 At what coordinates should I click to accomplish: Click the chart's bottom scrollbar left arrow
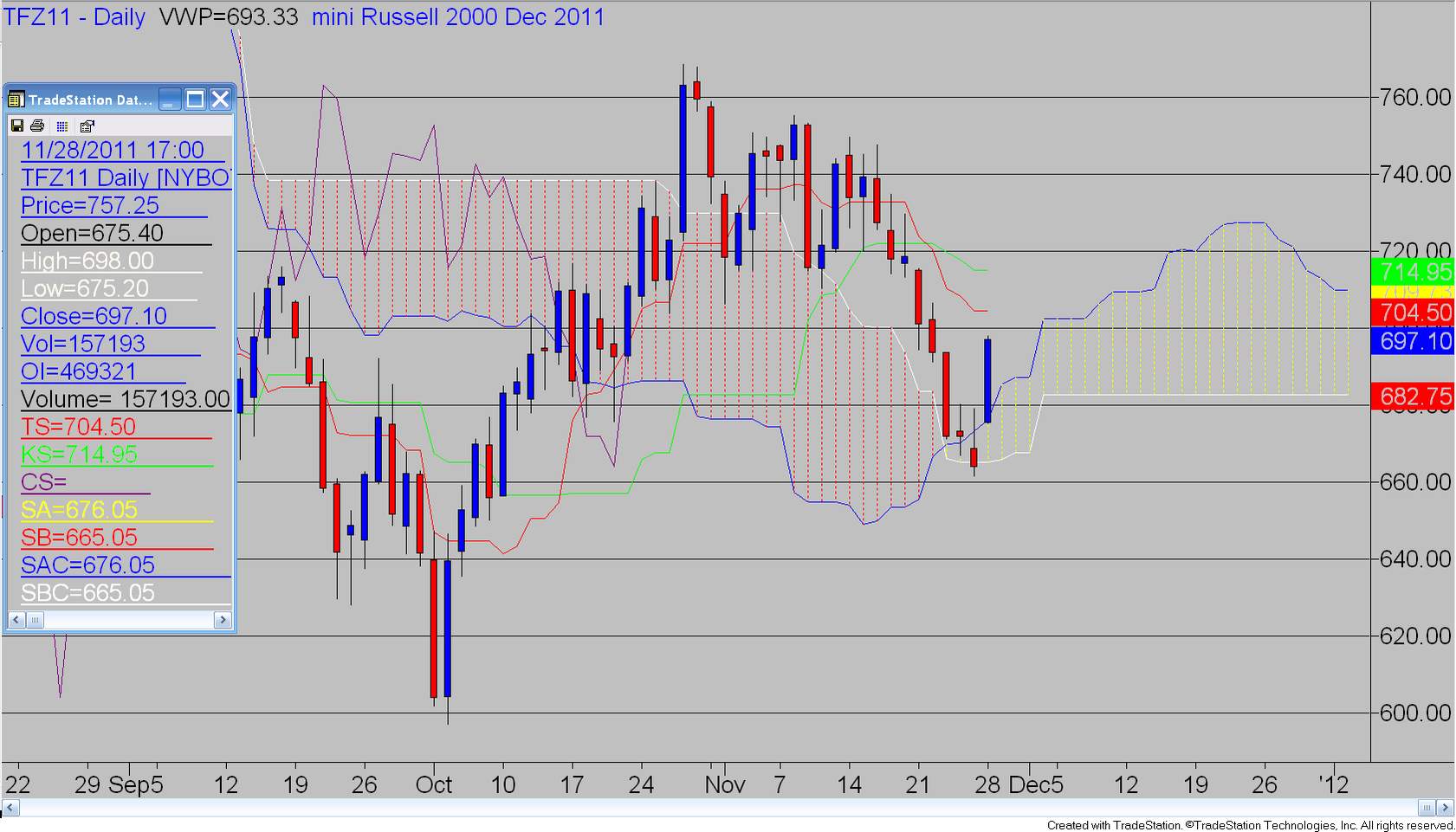coord(10,808)
